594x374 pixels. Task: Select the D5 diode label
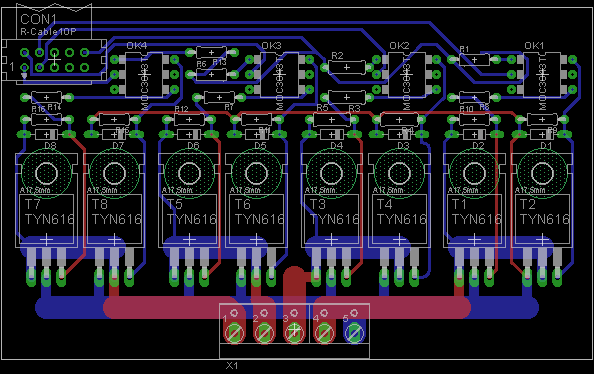(260, 146)
